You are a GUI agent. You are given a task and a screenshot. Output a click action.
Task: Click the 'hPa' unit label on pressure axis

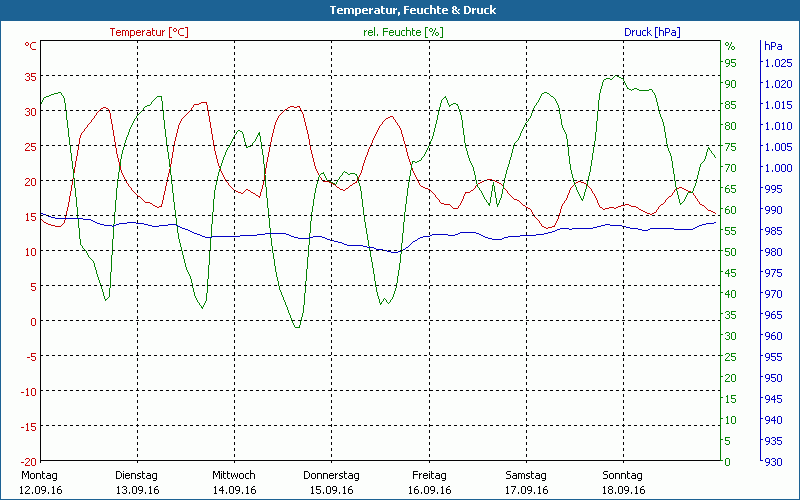[x=773, y=46]
